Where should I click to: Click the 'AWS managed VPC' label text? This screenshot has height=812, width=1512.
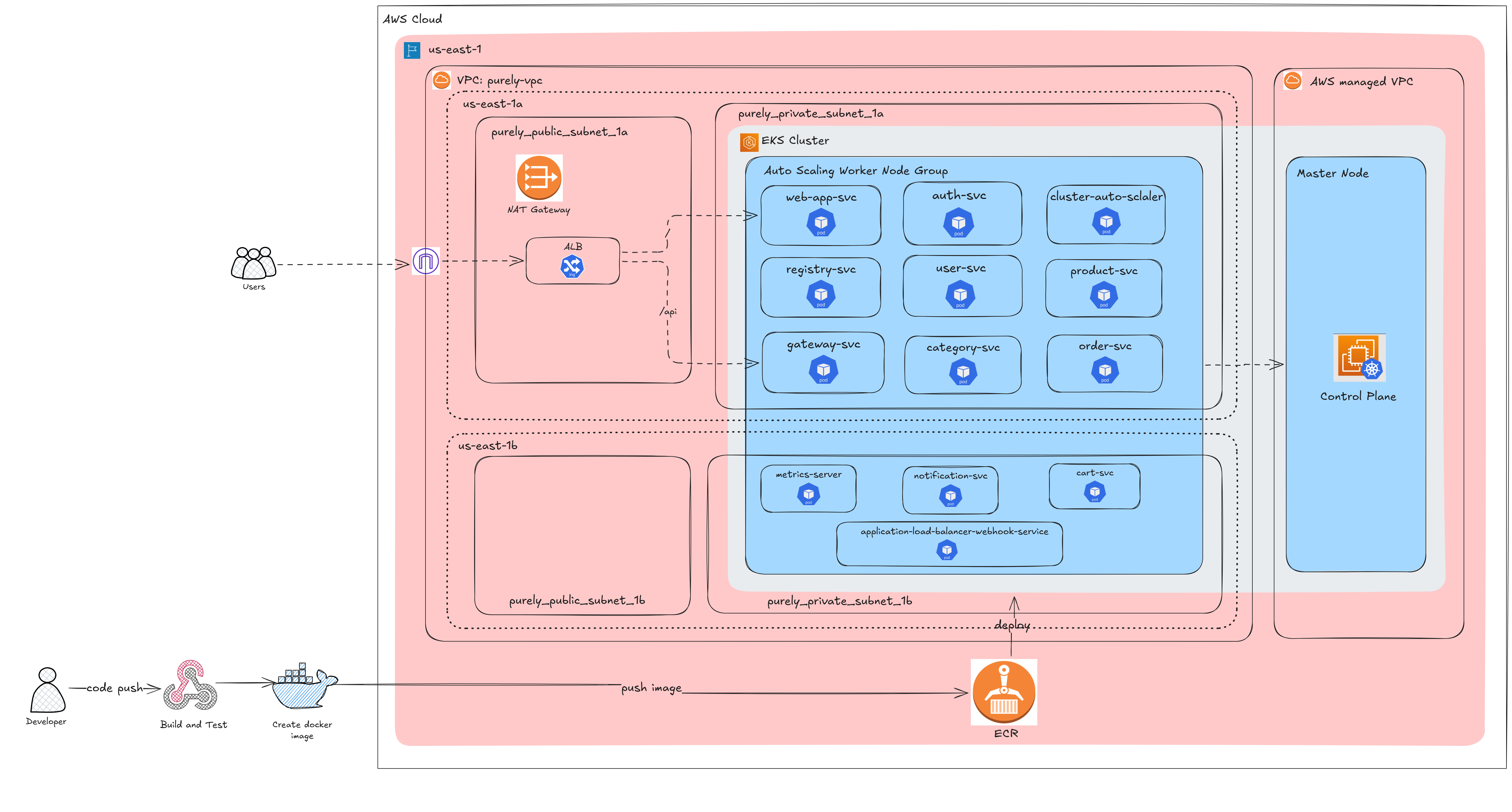1361,82
